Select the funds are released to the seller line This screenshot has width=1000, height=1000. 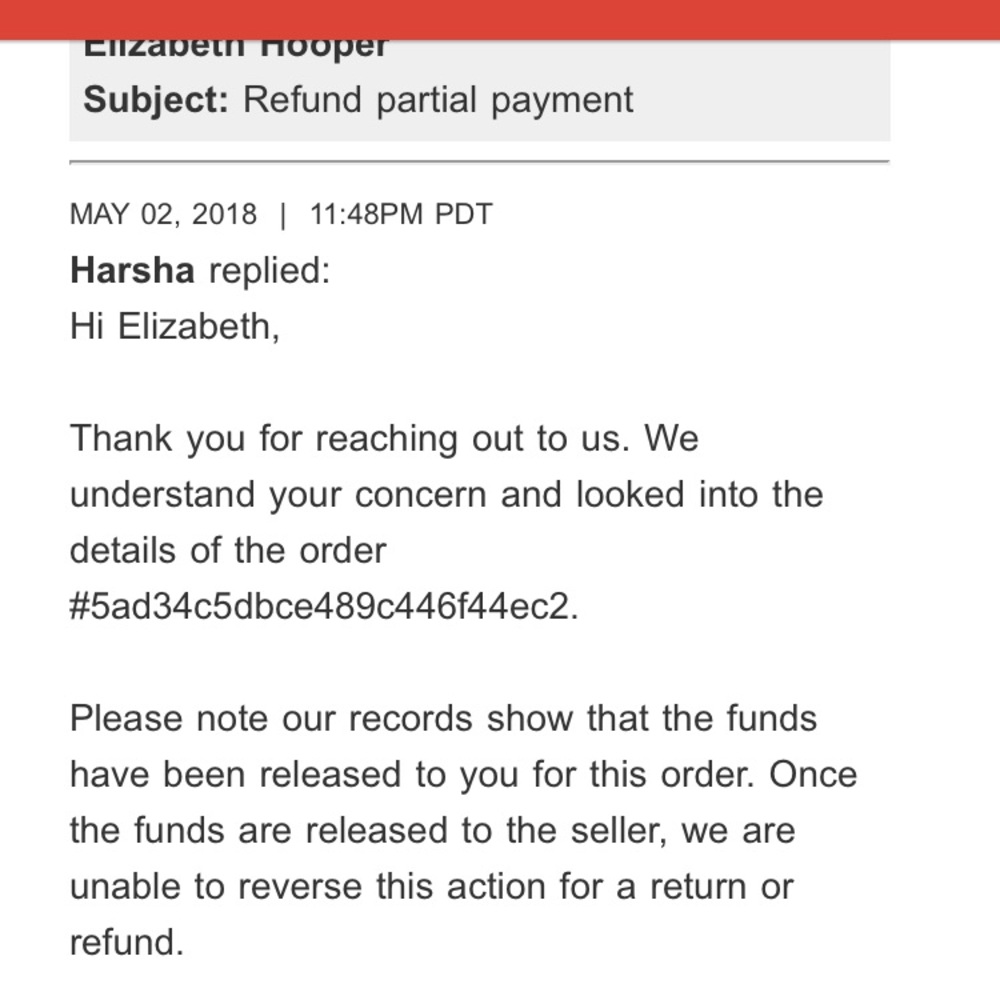pyautogui.click(x=432, y=830)
